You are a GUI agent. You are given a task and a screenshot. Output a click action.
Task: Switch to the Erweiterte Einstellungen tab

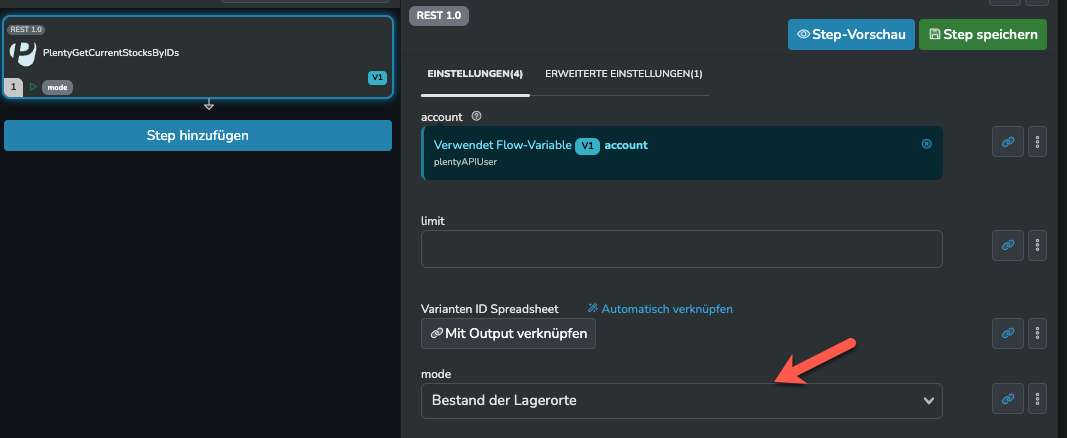click(623, 74)
